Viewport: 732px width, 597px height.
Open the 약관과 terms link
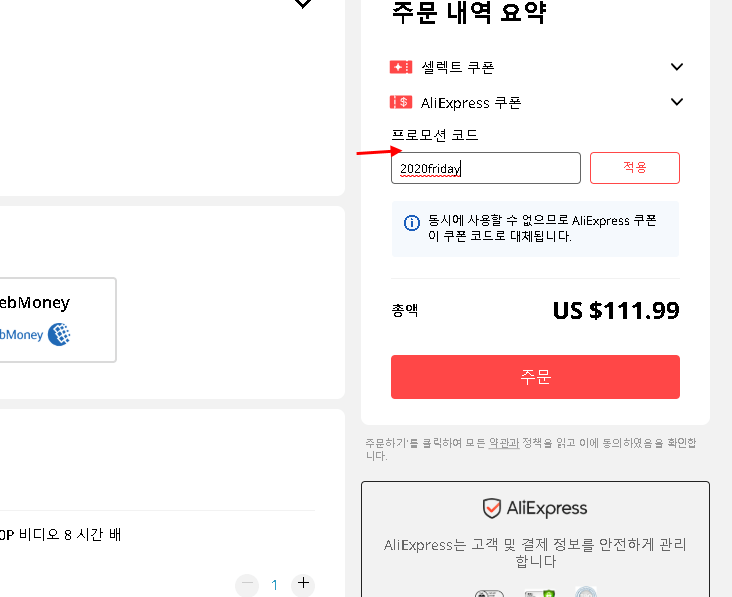(x=504, y=443)
